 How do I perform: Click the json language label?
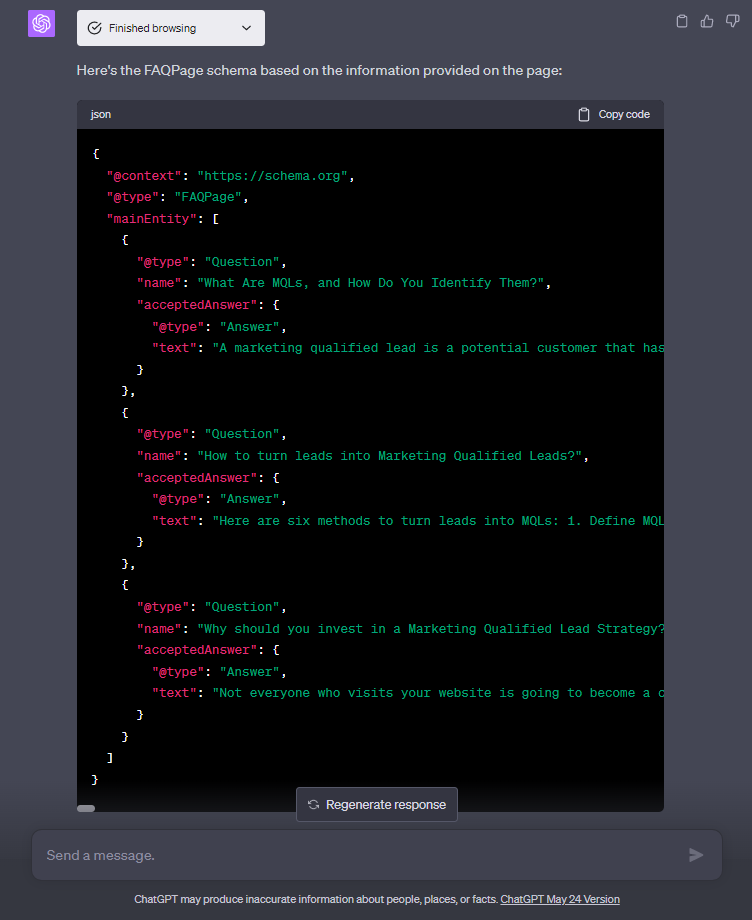[101, 114]
